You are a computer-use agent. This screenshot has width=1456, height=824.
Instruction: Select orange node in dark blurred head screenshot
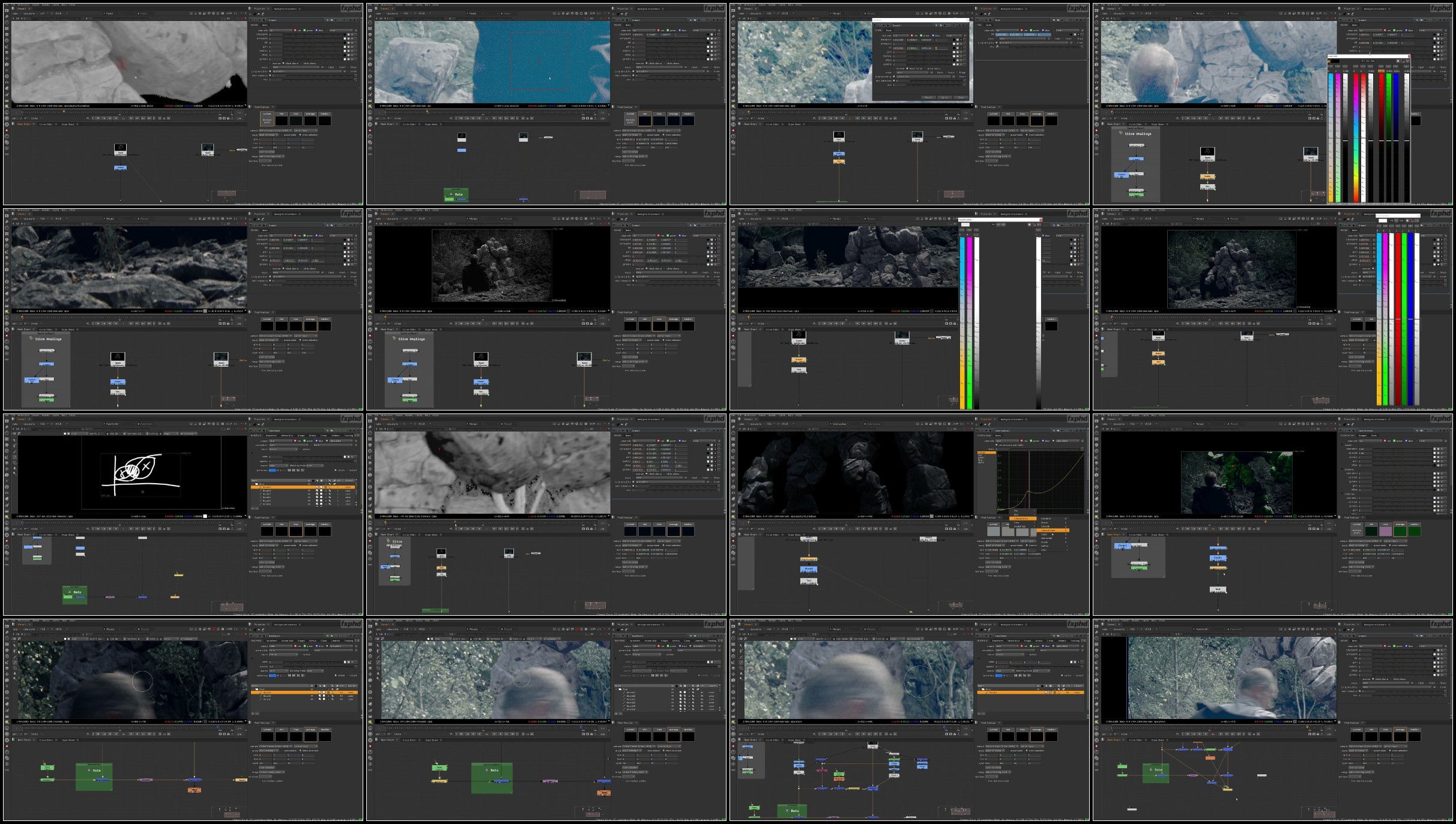pyautogui.click(x=194, y=790)
